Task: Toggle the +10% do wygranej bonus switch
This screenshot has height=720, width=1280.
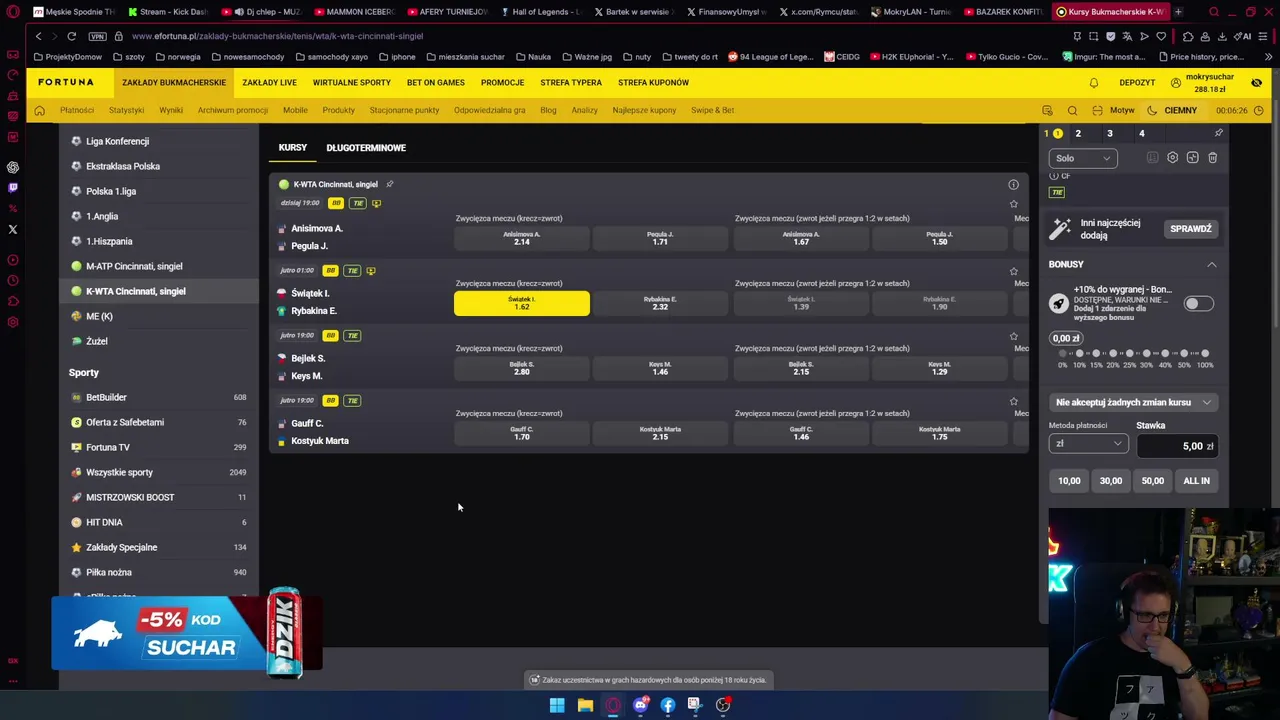Action: (x=1198, y=303)
